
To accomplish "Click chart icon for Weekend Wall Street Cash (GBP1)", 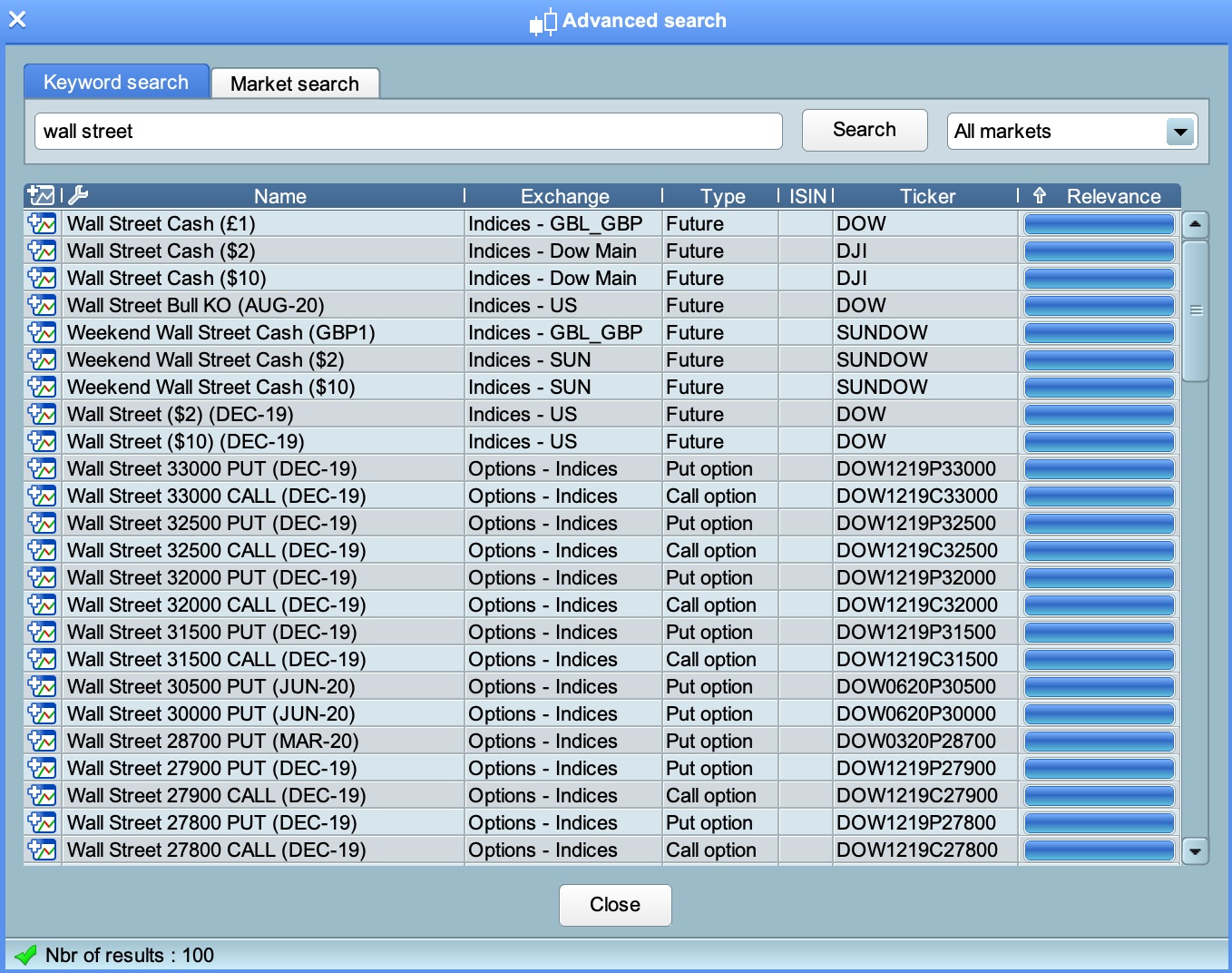I will coord(42,332).
